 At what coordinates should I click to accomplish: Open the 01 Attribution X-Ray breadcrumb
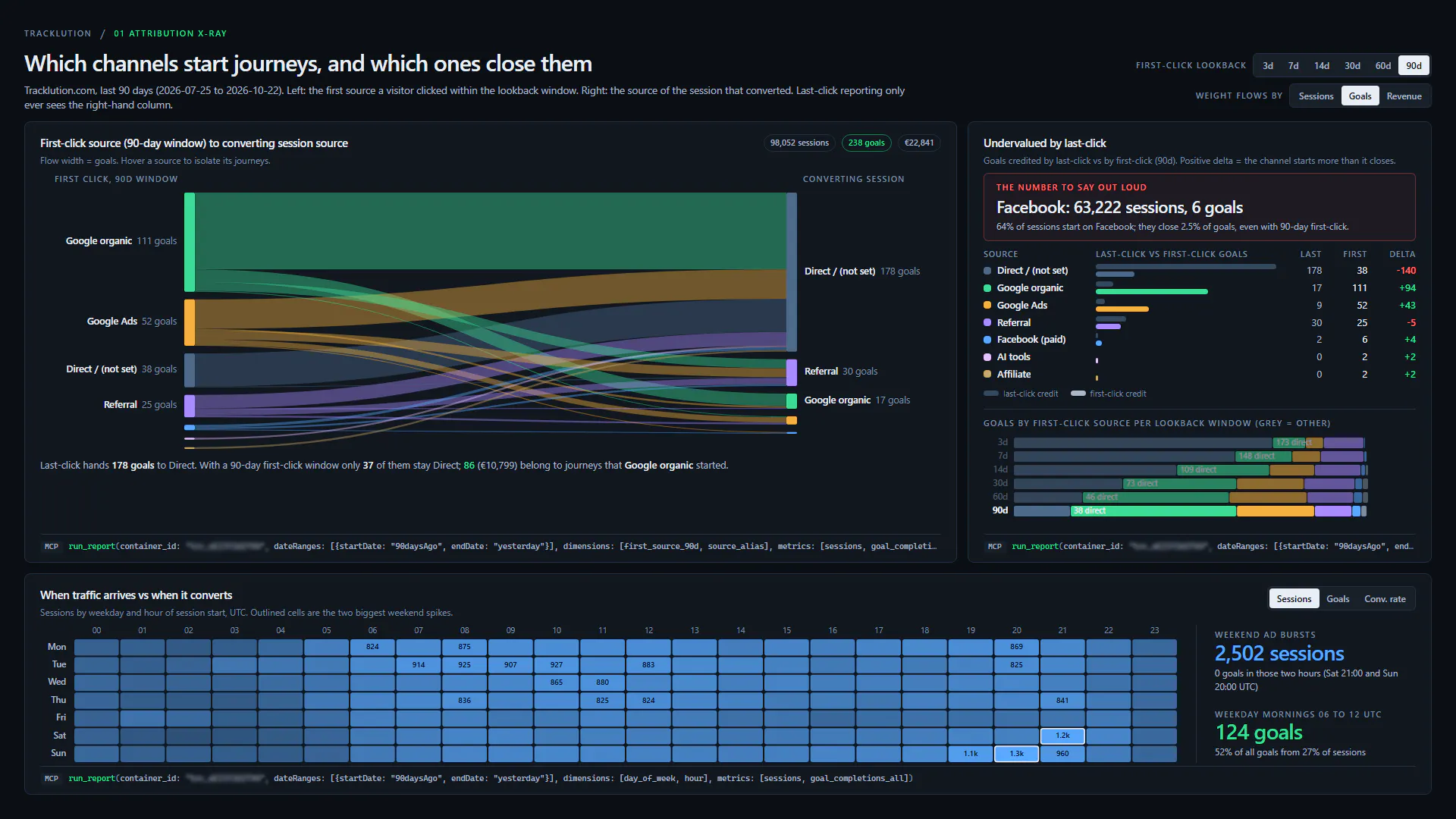(x=170, y=33)
